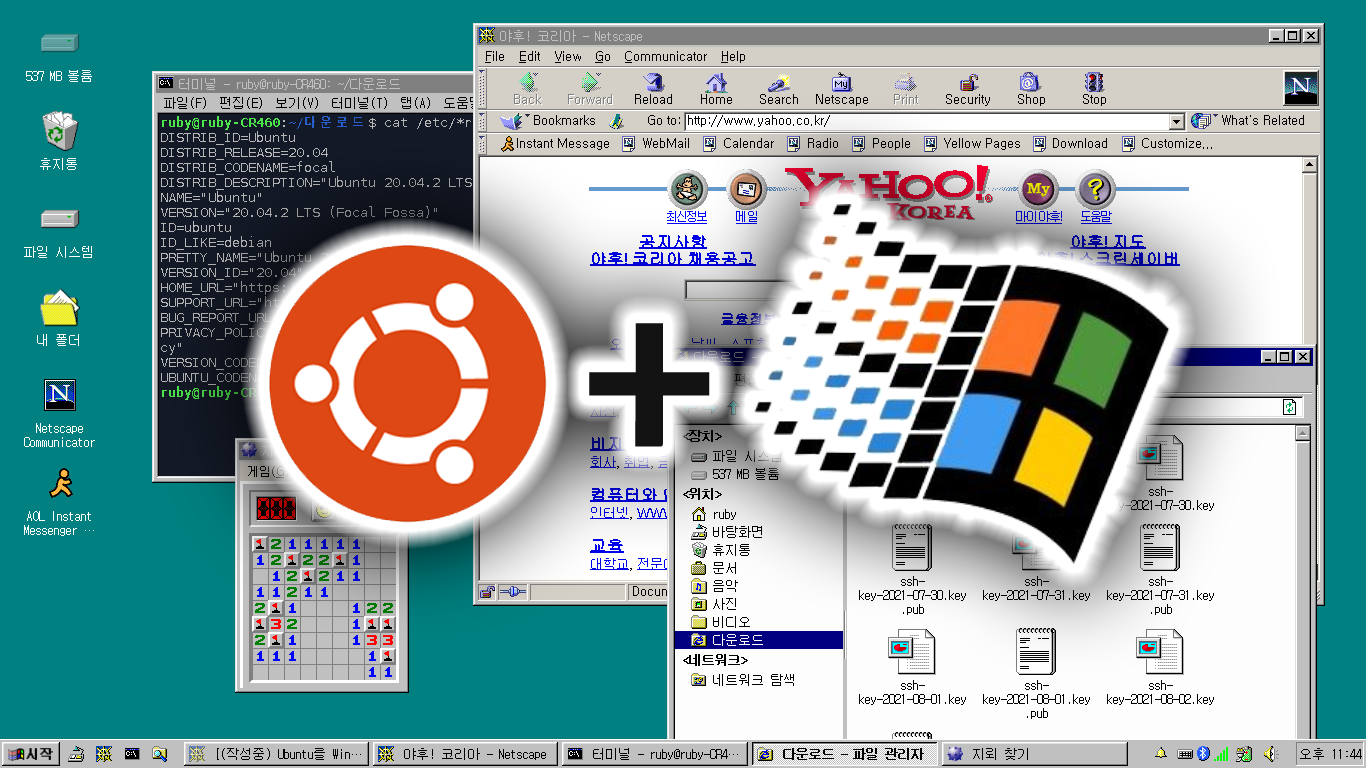1366x768 pixels.
Task: Reload the page in Netscape
Action: point(653,89)
